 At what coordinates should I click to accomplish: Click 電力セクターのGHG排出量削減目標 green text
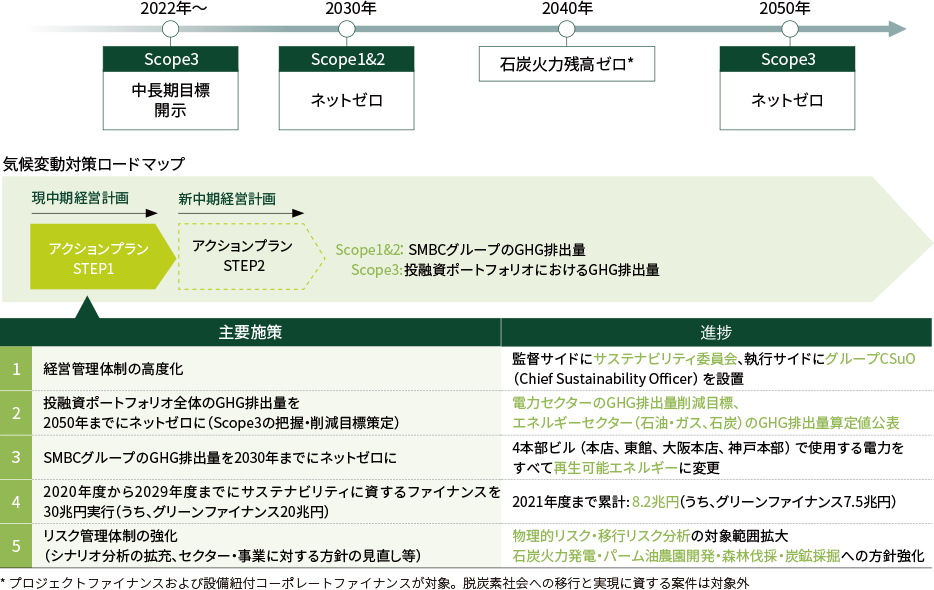click(626, 403)
